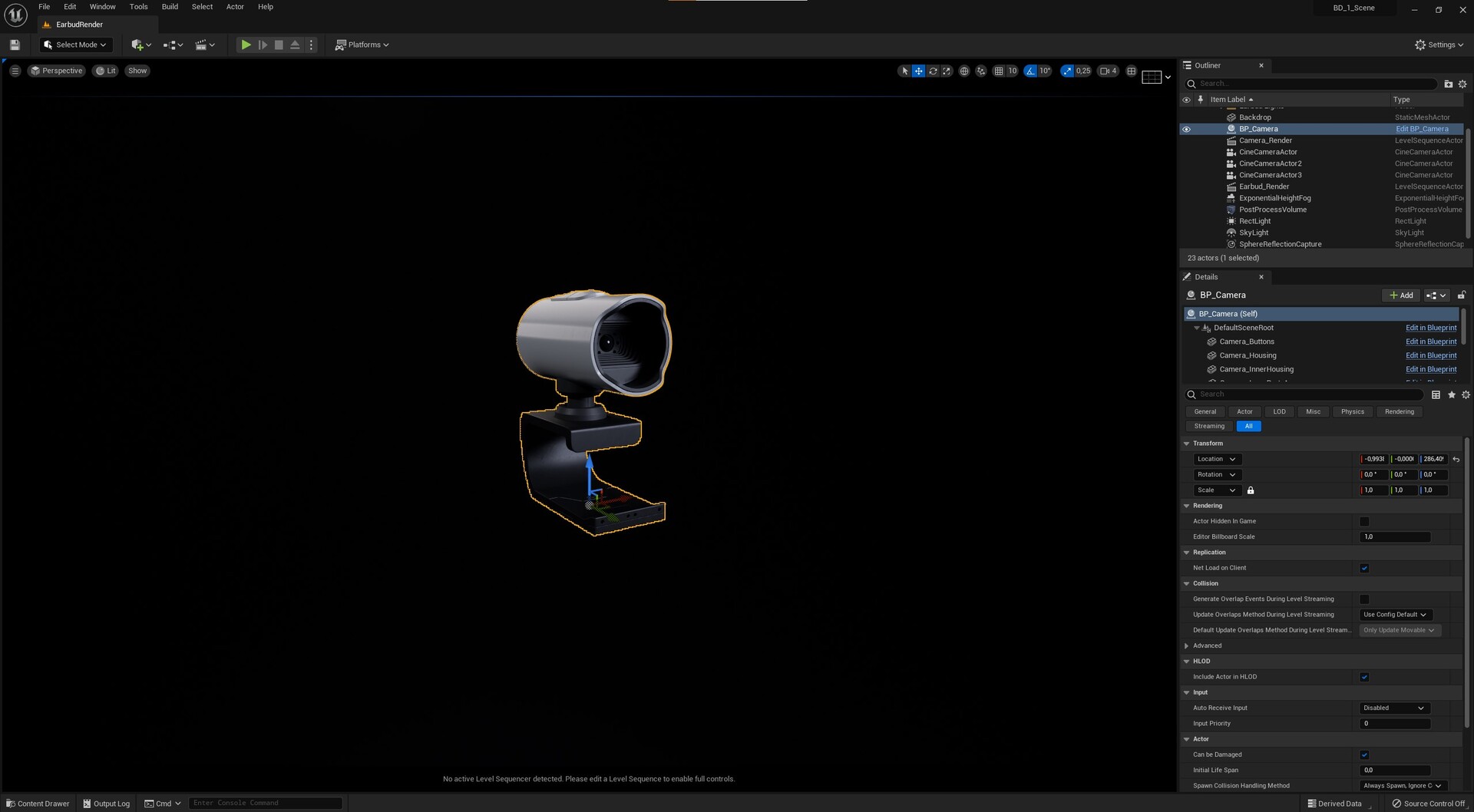Switch to the Rendering filter tab in Details
This screenshot has height=812, width=1474.
1399,411
